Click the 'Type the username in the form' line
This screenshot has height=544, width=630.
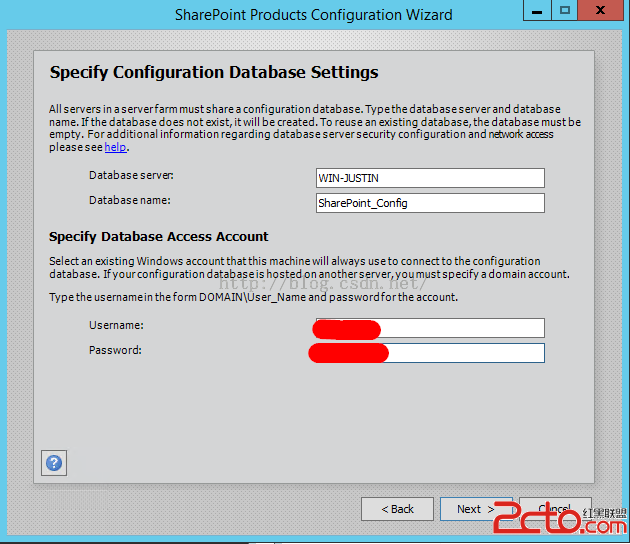point(254,297)
